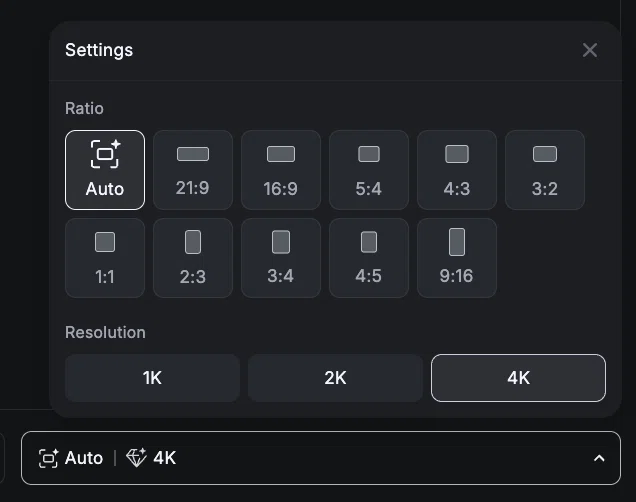This screenshot has width=636, height=502.
Task: Set ratio to 9:16 vertical
Action: point(457,258)
